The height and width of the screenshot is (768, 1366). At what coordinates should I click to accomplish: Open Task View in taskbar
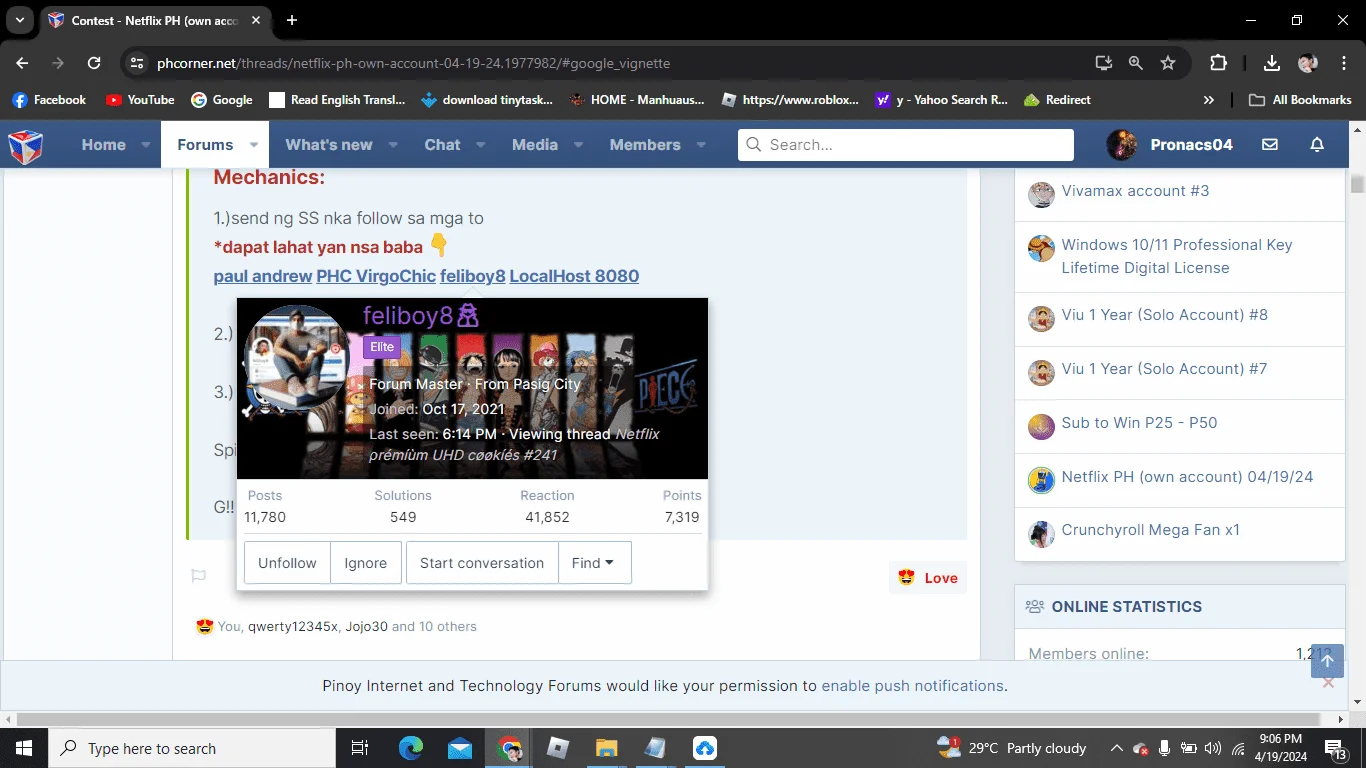[x=360, y=748]
